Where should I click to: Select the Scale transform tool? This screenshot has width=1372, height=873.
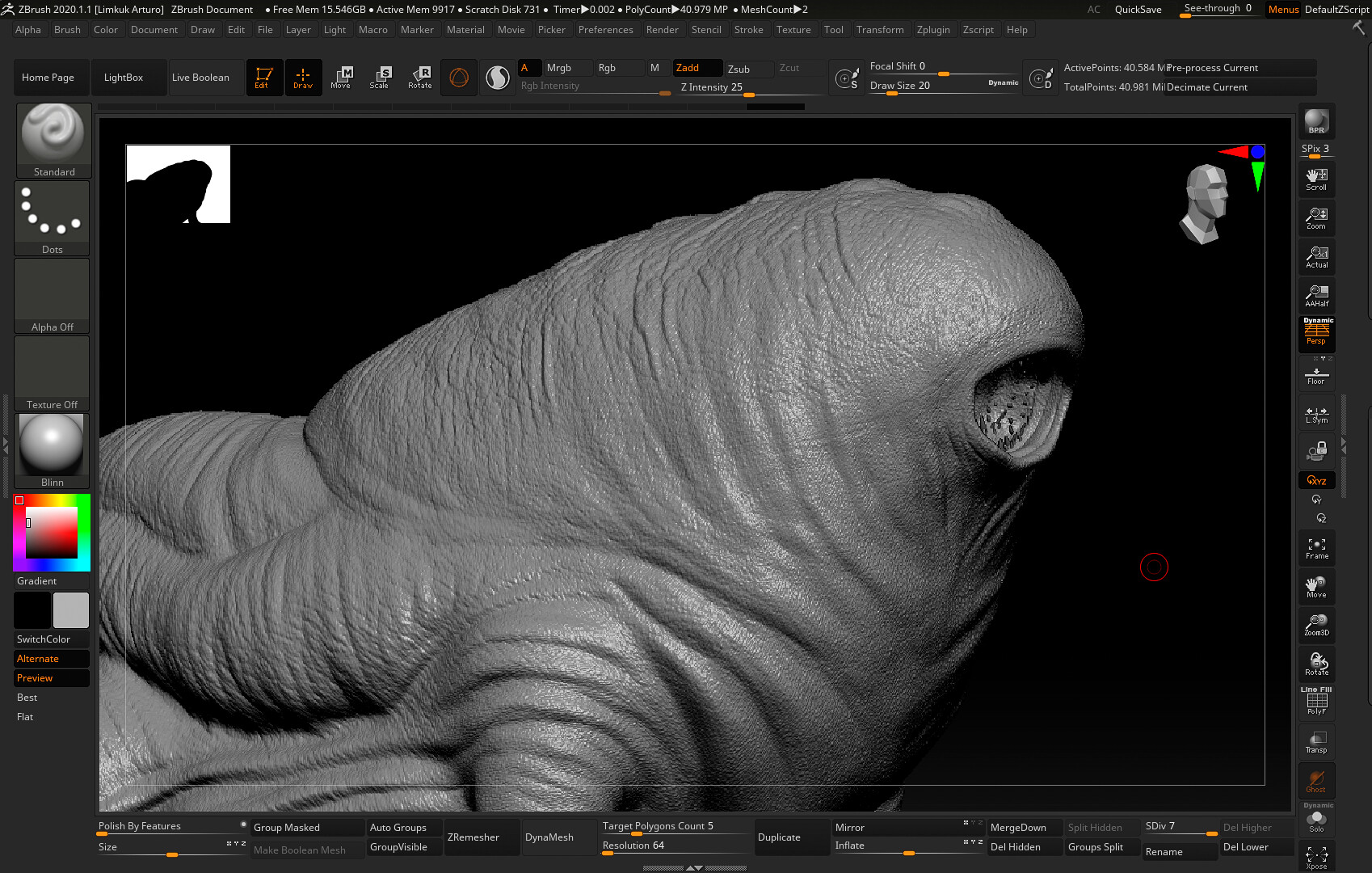coord(380,78)
